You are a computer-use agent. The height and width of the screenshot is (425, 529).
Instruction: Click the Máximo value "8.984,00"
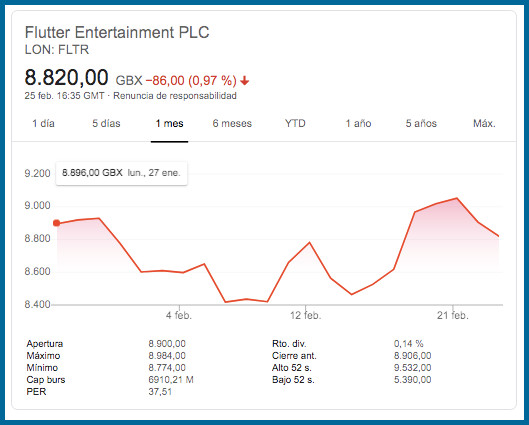tap(167, 356)
